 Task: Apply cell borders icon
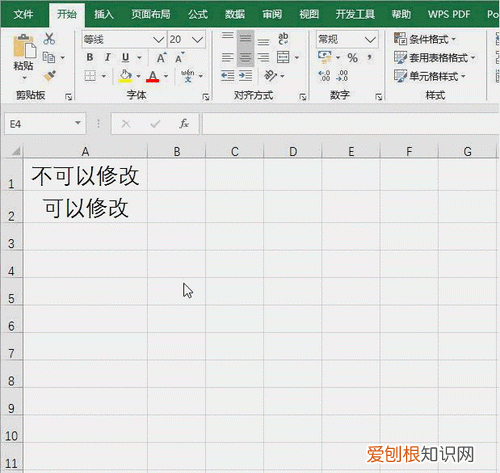pos(90,76)
